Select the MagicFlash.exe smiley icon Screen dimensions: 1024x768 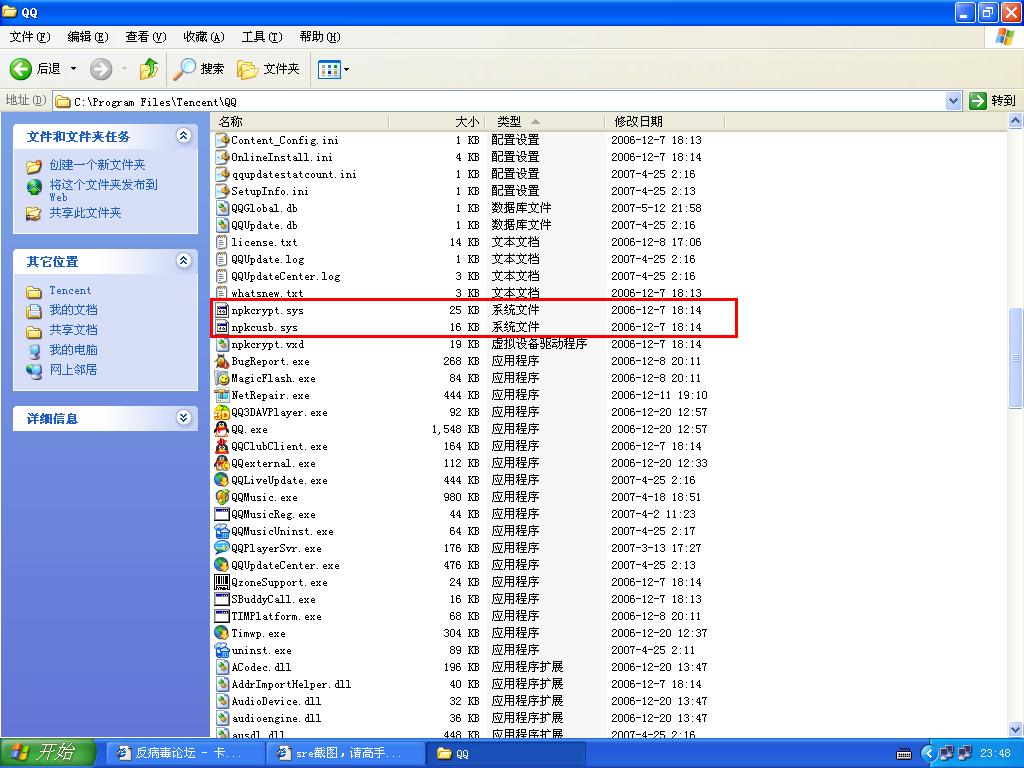[222, 378]
